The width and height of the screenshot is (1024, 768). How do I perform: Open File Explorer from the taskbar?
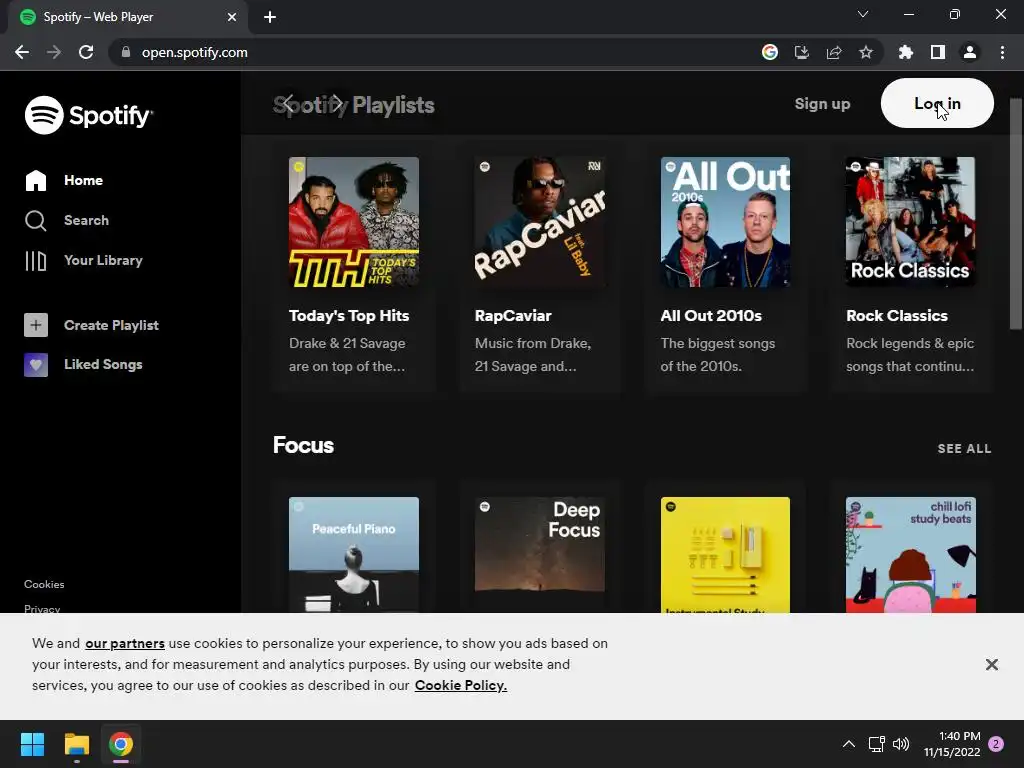coord(76,744)
